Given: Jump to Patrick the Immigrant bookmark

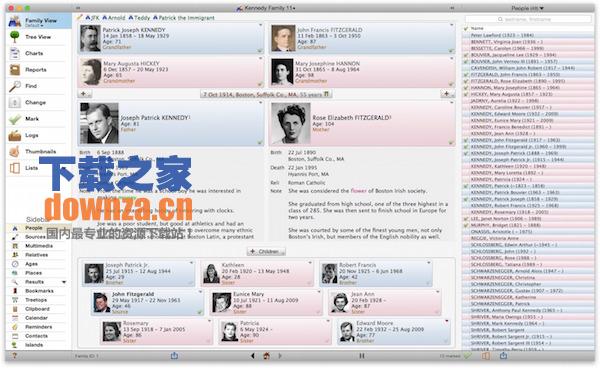Looking at the screenshot, I should click(184, 18).
